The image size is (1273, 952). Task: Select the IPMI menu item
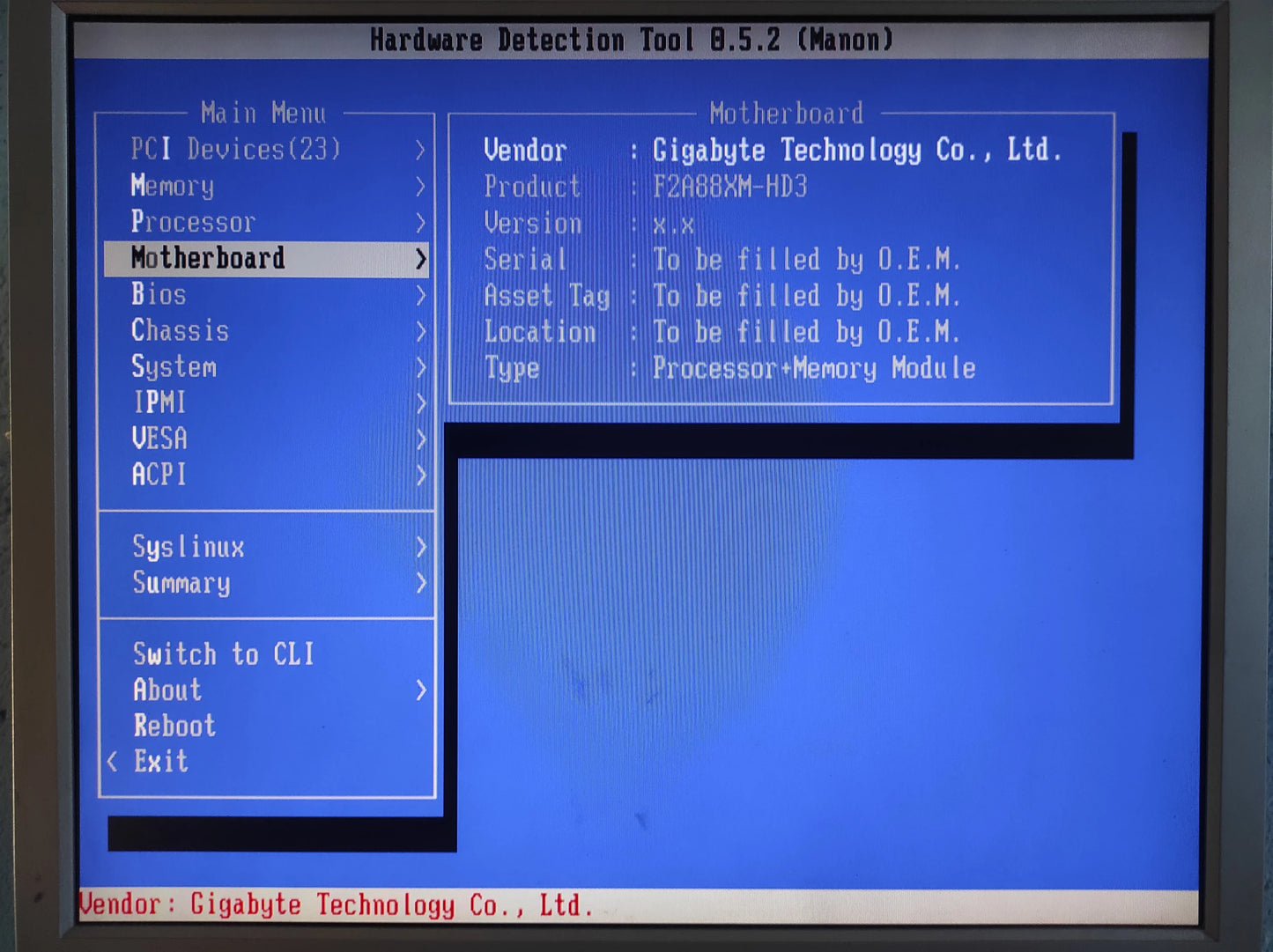click(266, 402)
